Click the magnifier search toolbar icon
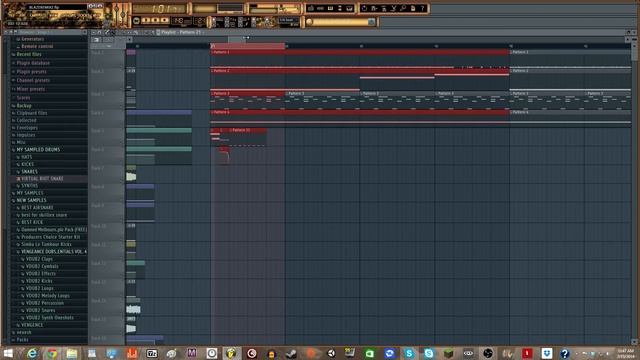 [x=403, y=8]
